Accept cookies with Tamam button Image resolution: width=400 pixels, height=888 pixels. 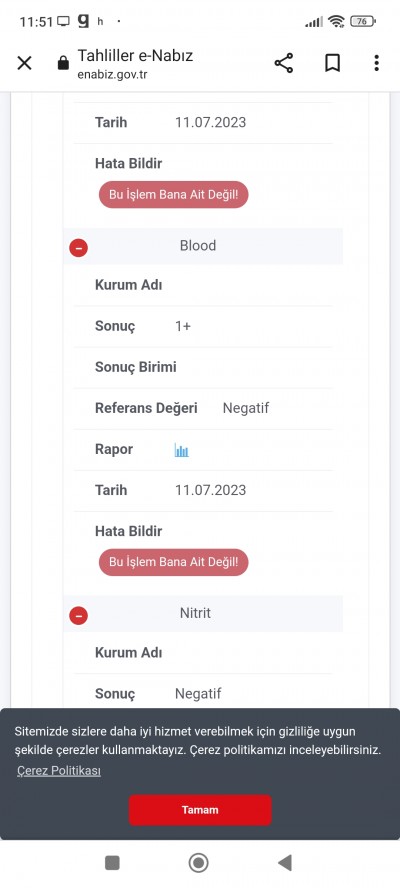click(200, 810)
